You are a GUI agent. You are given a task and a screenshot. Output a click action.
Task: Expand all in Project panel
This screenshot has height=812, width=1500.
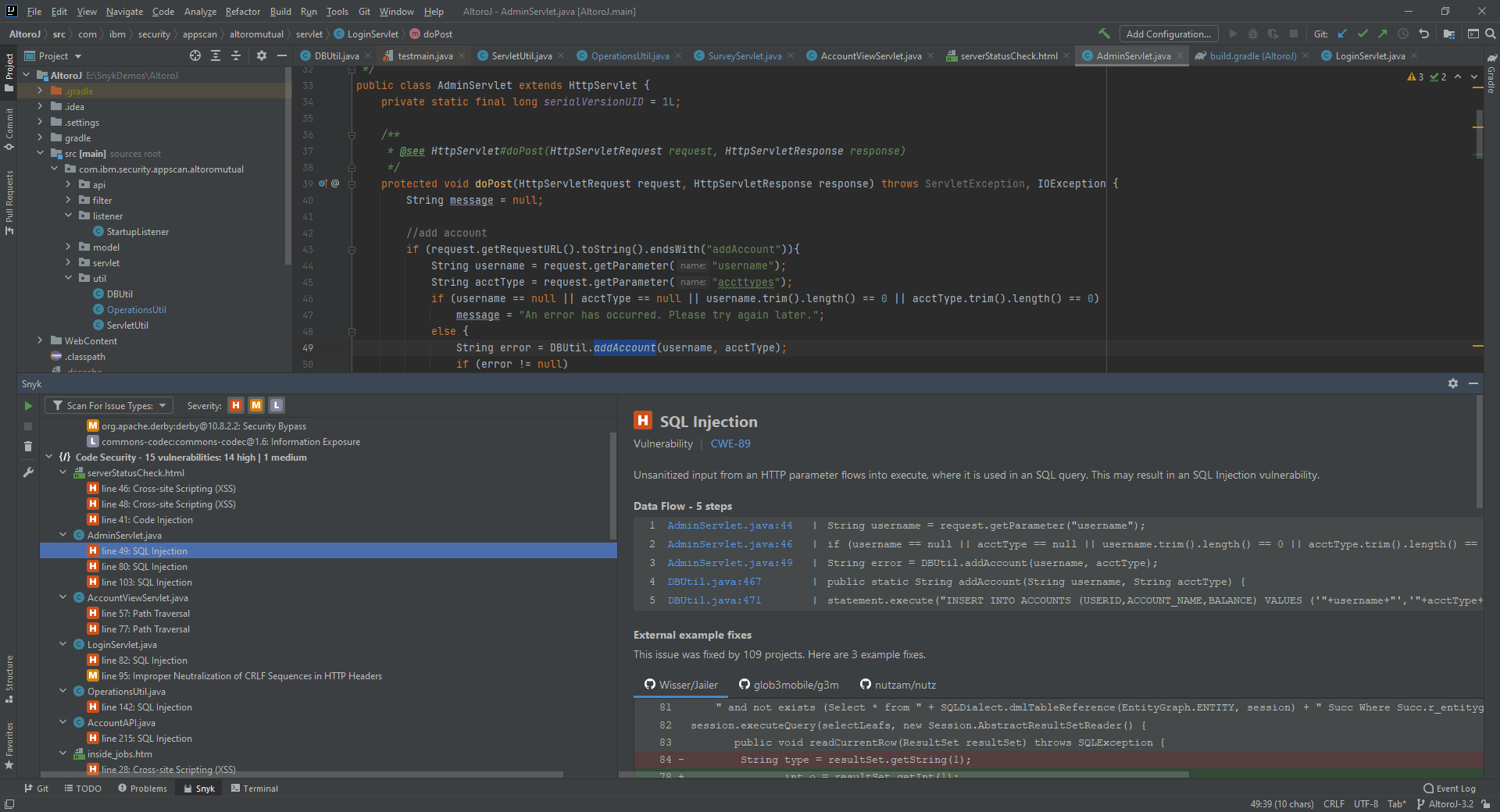click(x=216, y=55)
